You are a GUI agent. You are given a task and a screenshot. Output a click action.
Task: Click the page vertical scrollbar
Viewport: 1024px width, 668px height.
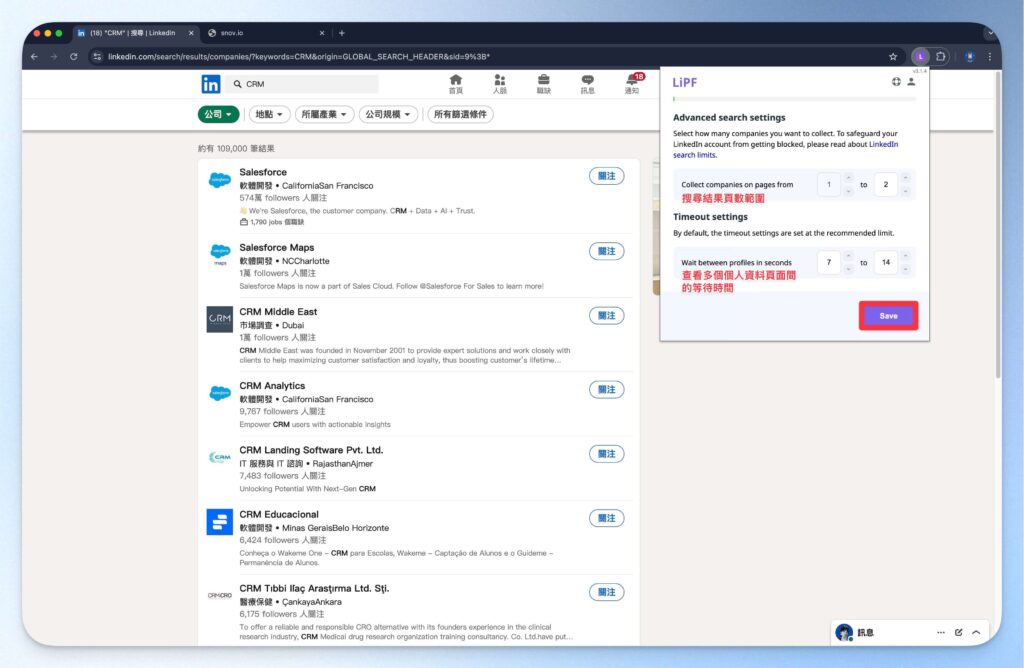tap(997, 225)
